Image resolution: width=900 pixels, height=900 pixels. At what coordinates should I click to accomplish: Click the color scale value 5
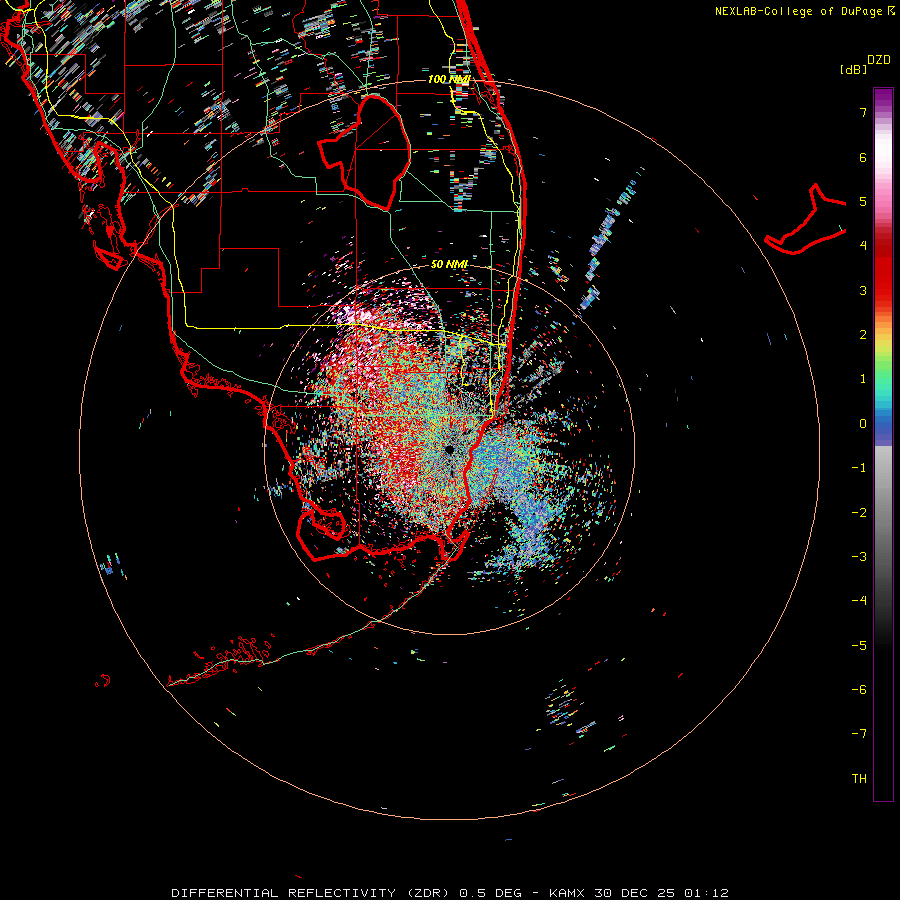click(x=863, y=201)
